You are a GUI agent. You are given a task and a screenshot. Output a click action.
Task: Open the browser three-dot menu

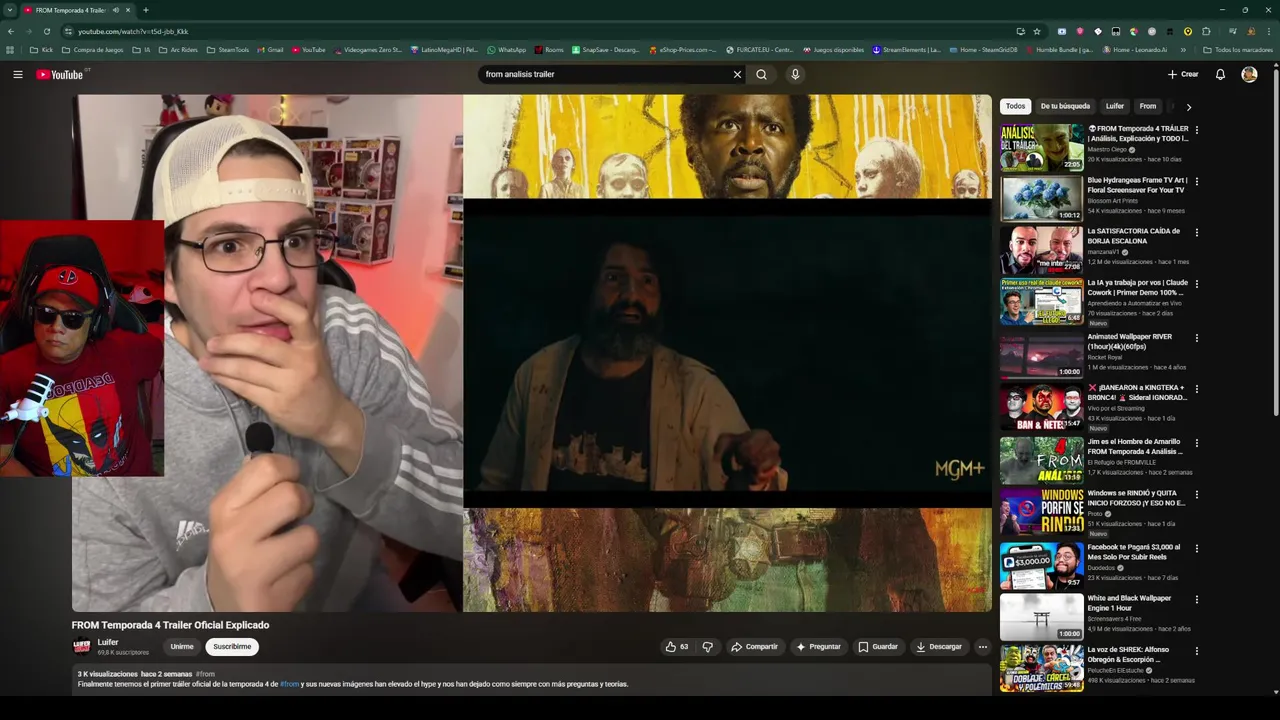(1269, 31)
